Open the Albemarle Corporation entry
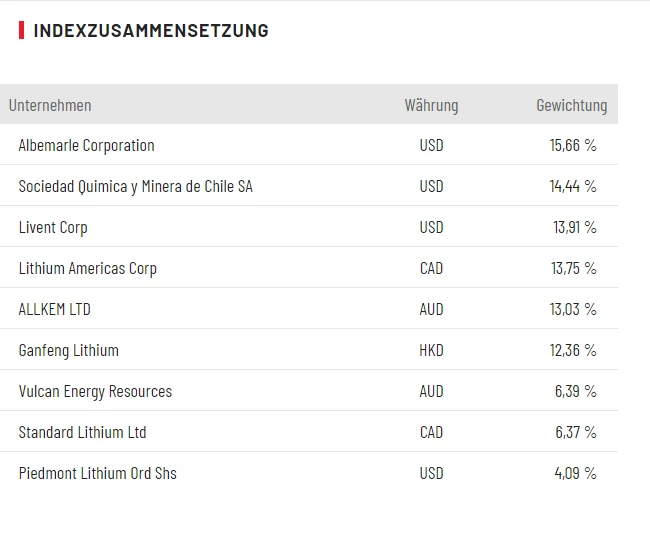The image size is (650, 537). [86, 145]
